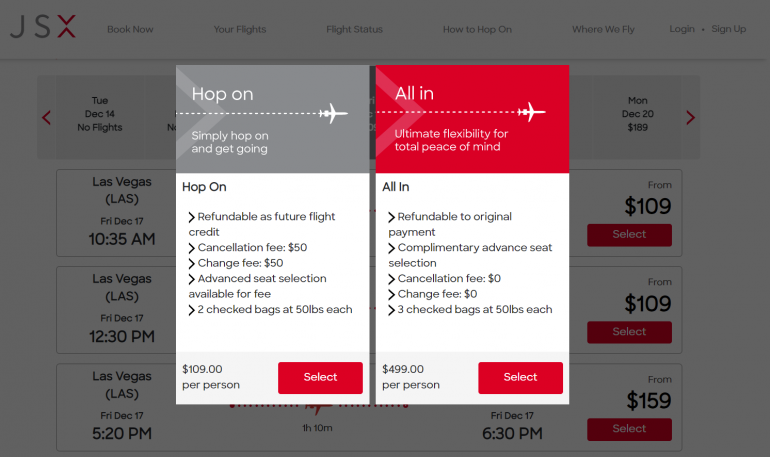This screenshot has height=457, width=770.
Task: Select the 10:35 AM flight at $109
Action: click(629, 234)
